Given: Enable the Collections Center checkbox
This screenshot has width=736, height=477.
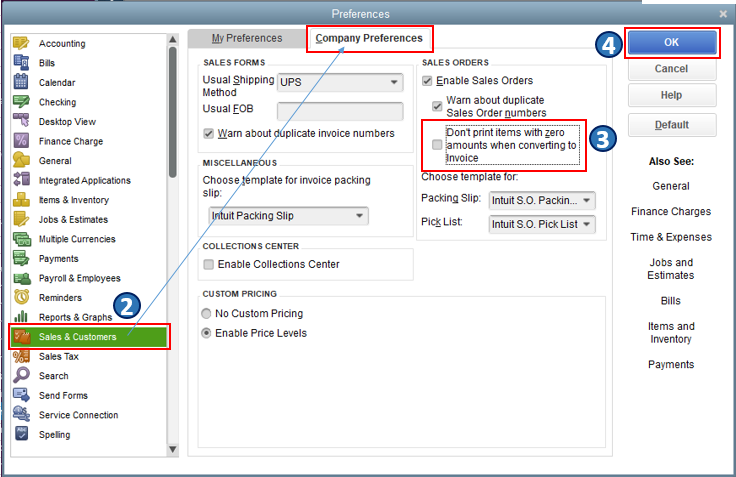Looking at the screenshot, I should click(208, 264).
